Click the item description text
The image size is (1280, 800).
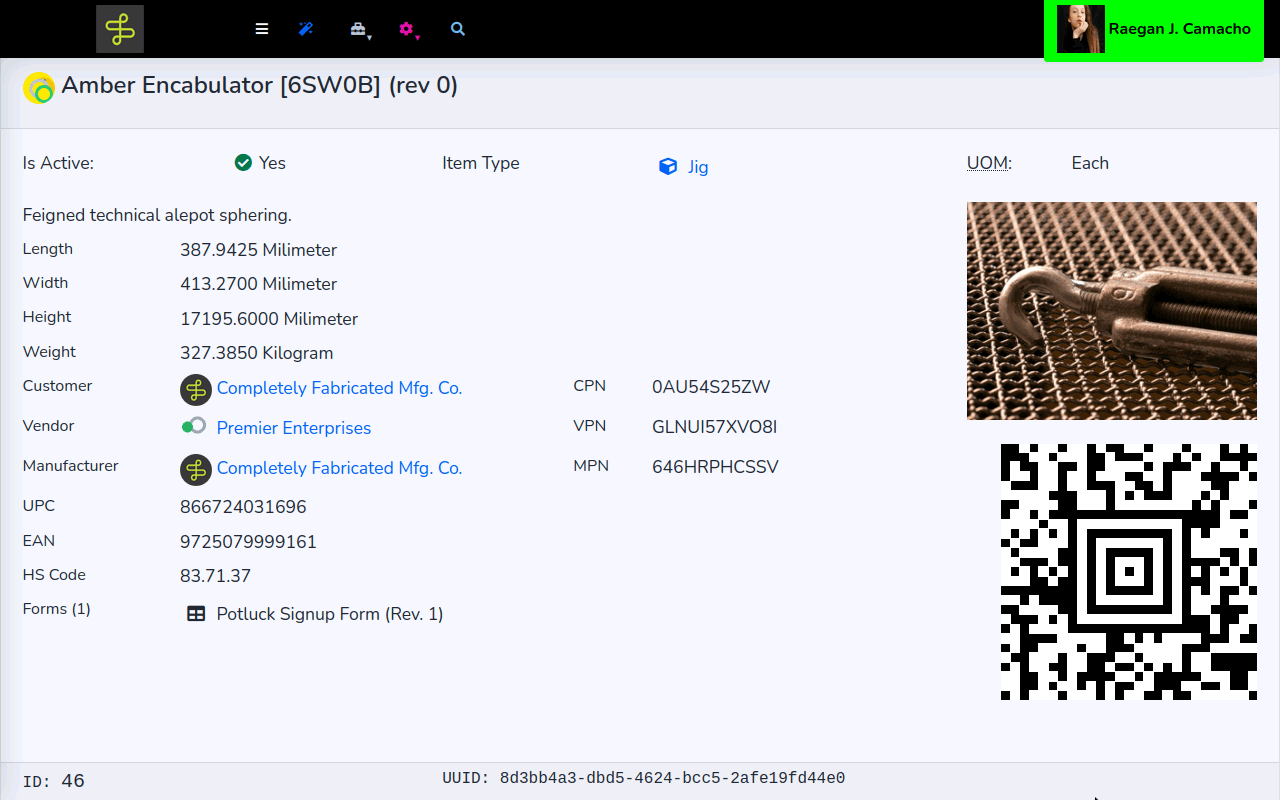157,215
